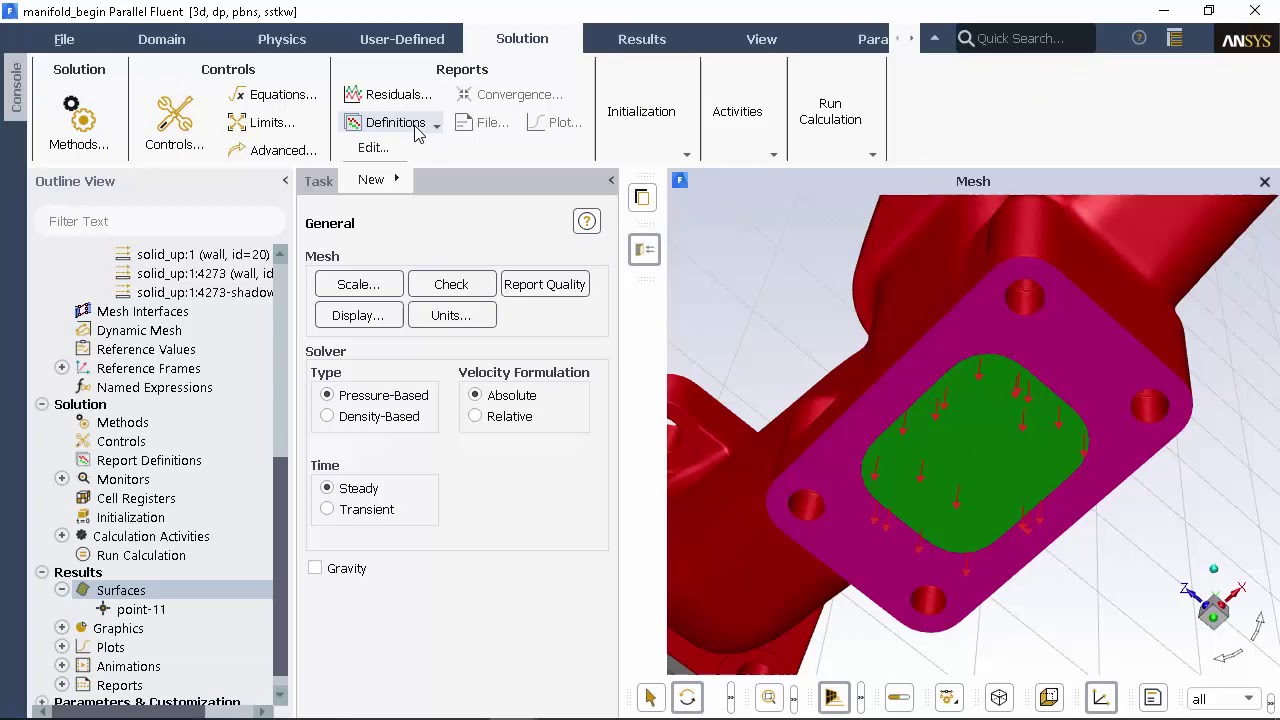Activate rotate view tool in graphics toolbar
This screenshot has height=720, width=1280.
click(x=687, y=698)
